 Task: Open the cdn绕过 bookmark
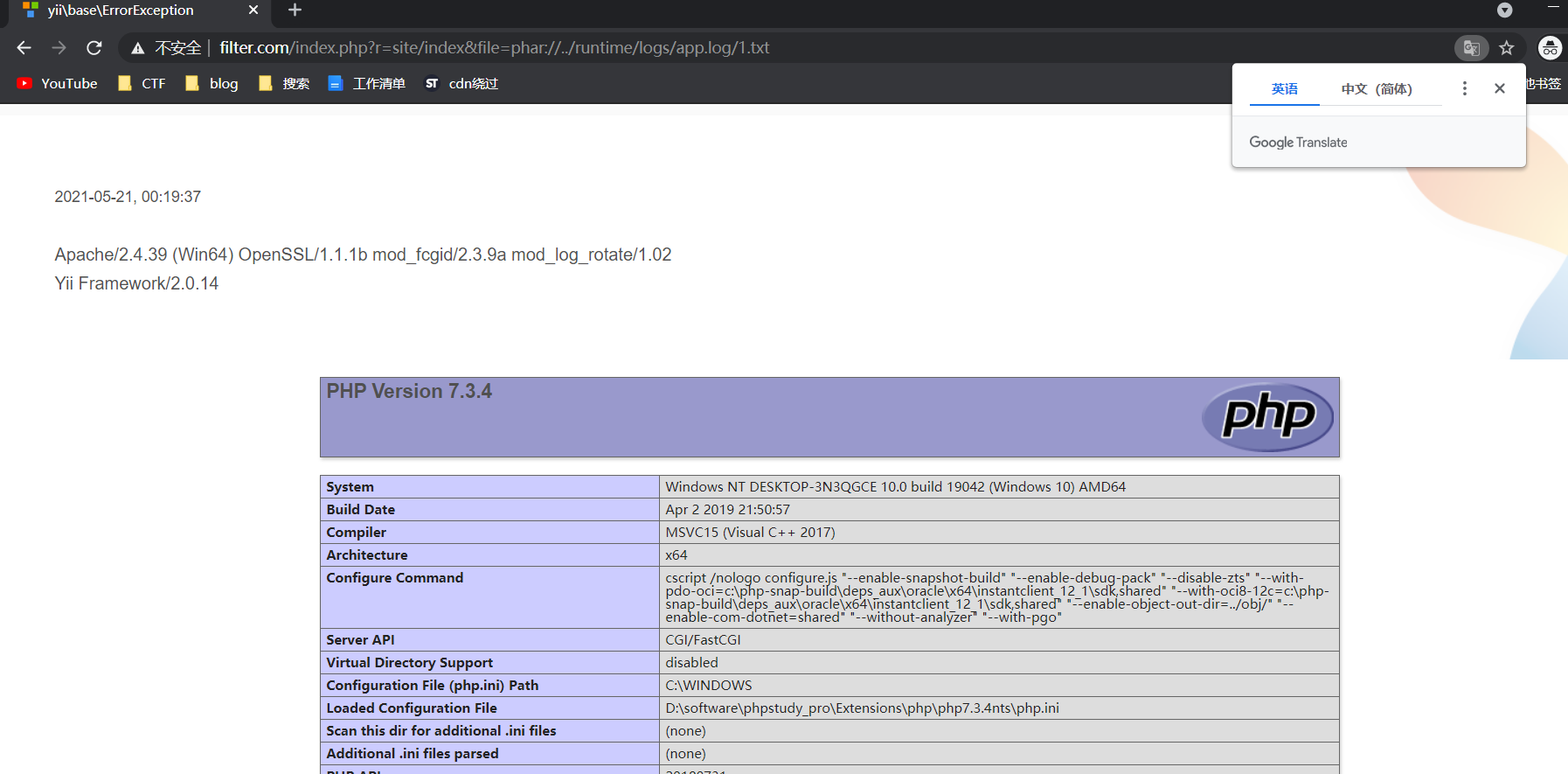click(461, 83)
